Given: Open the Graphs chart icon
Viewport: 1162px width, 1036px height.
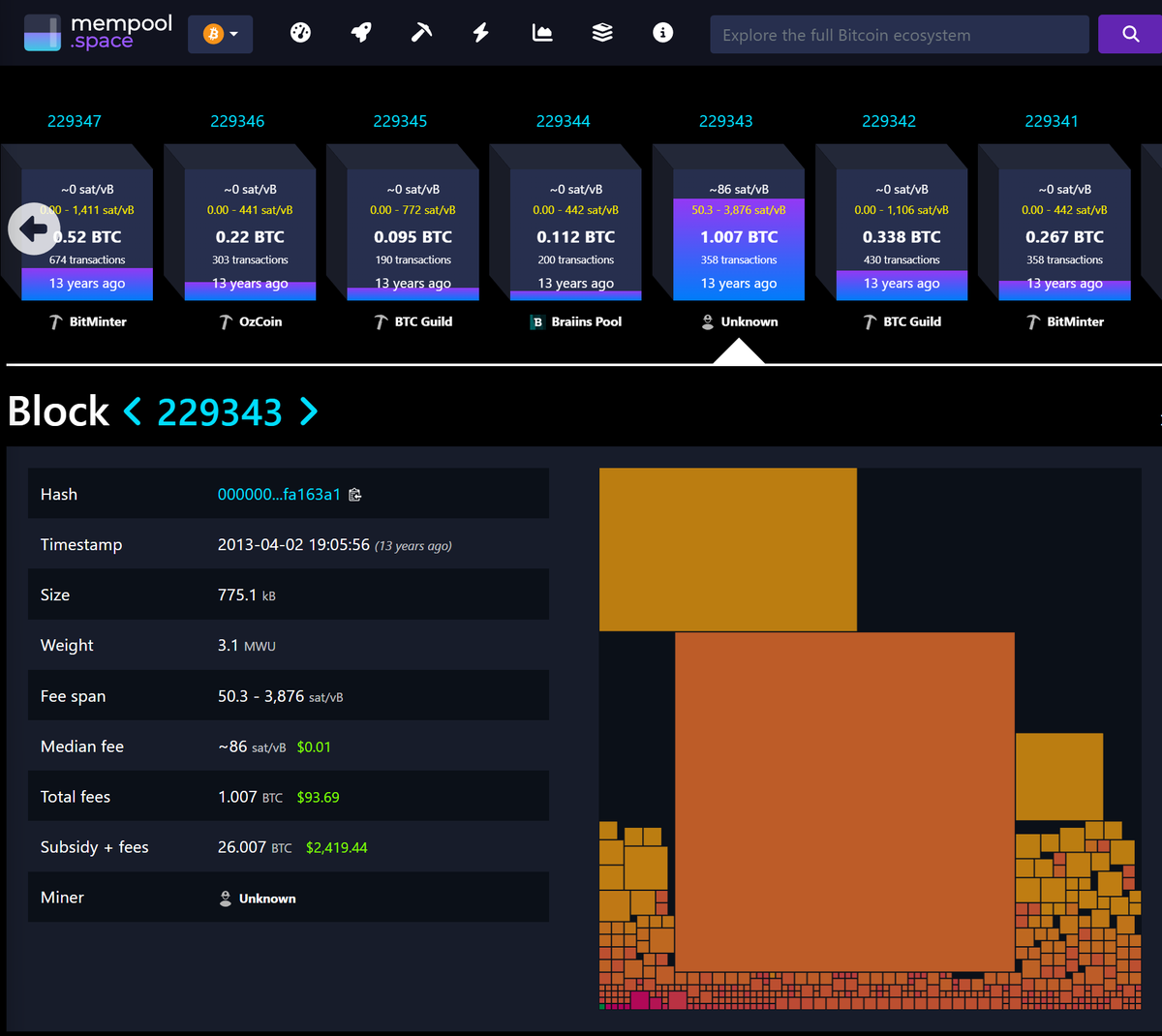Looking at the screenshot, I should click(542, 33).
